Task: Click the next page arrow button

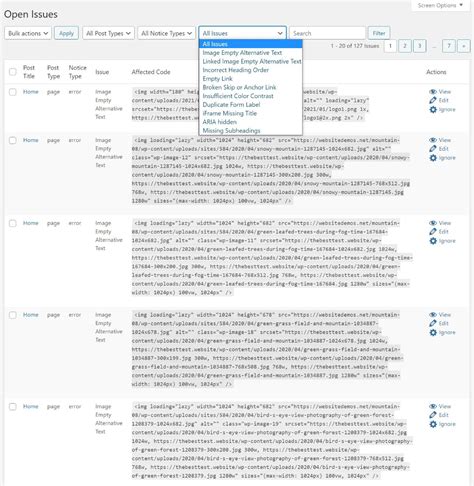Action: click(x=464, y=46)
